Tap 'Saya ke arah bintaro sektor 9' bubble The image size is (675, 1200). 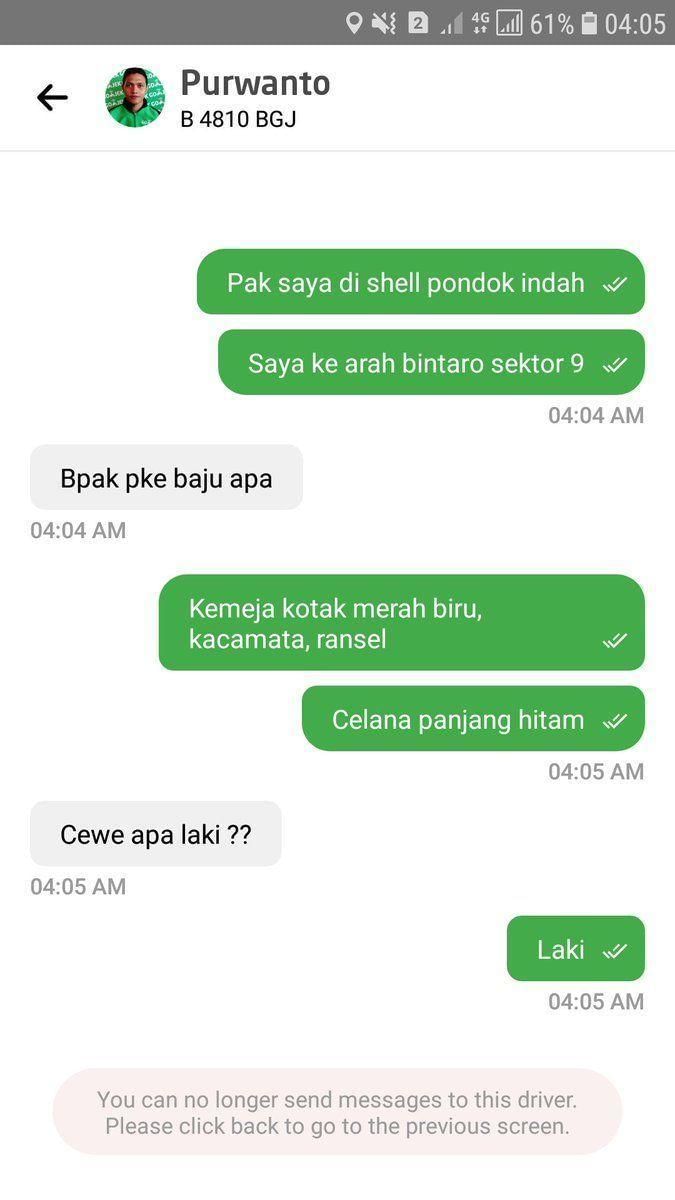(431, 362)
